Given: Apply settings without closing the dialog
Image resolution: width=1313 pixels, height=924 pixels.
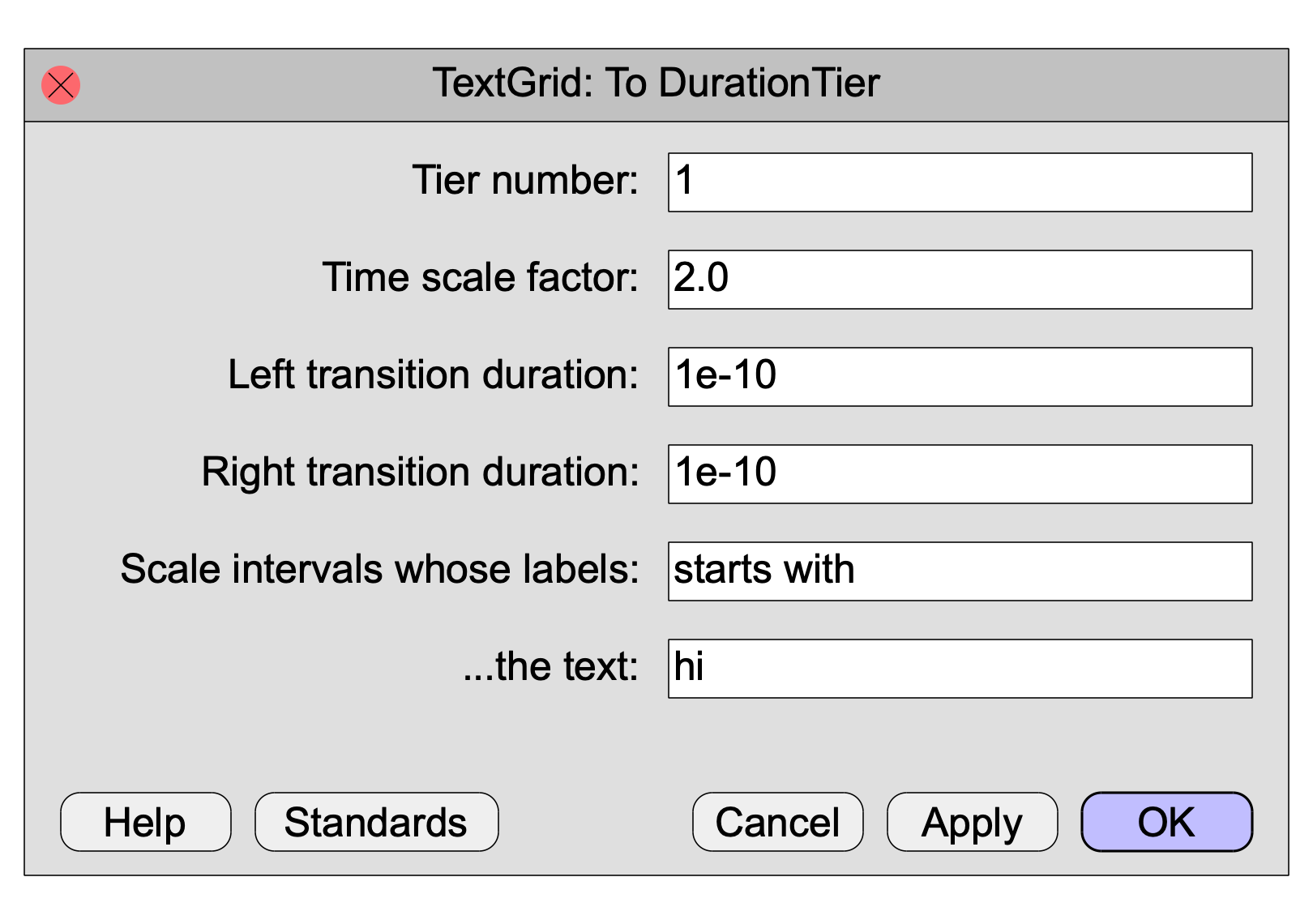Looking at the screenshot, I should click(973, 822).
